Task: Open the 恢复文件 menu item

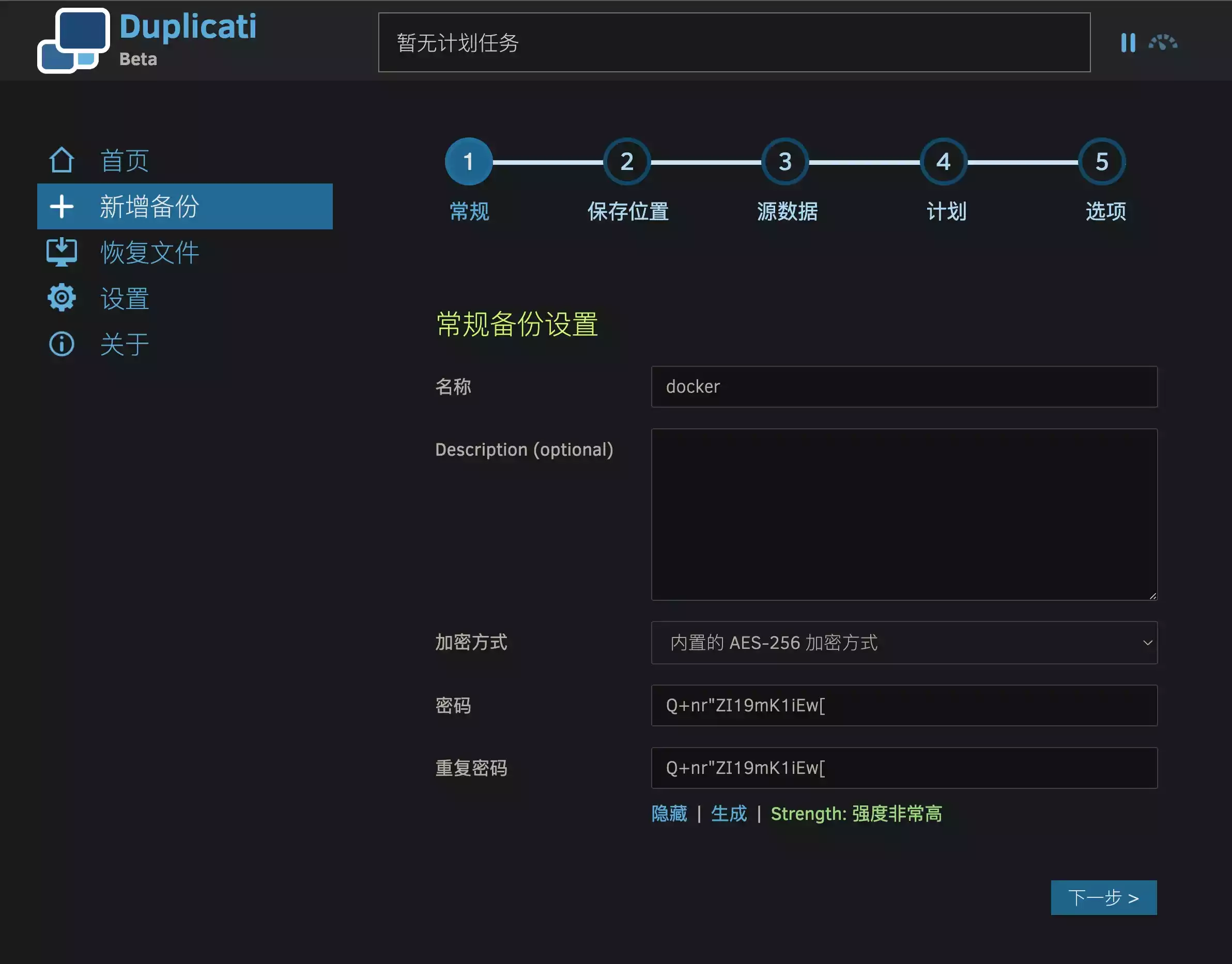Action: point(150,252)
